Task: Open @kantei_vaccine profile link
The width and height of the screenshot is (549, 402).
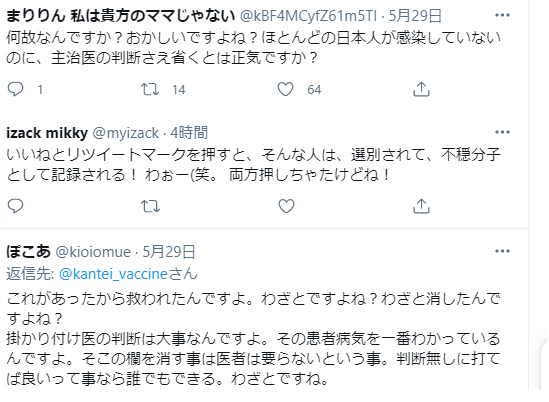Action: coord(113,274)
